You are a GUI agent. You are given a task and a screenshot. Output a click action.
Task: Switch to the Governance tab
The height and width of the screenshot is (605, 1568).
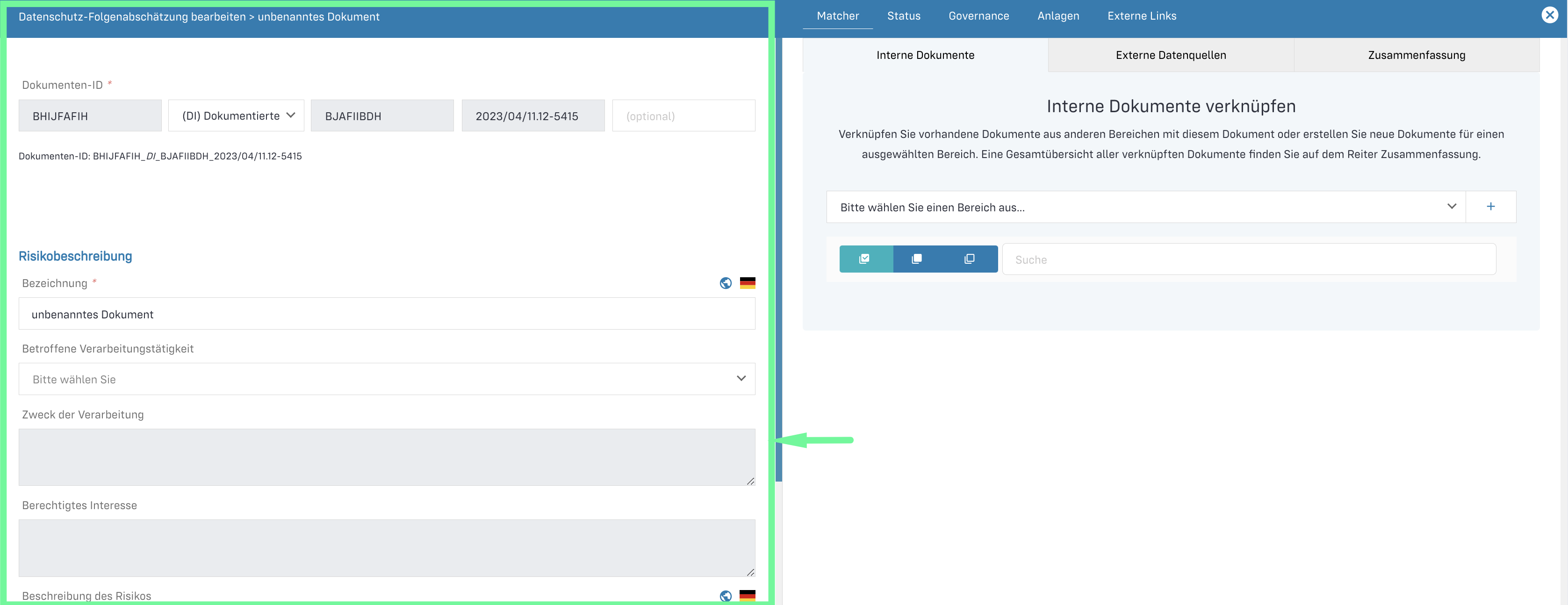click(x=978, y=16)
